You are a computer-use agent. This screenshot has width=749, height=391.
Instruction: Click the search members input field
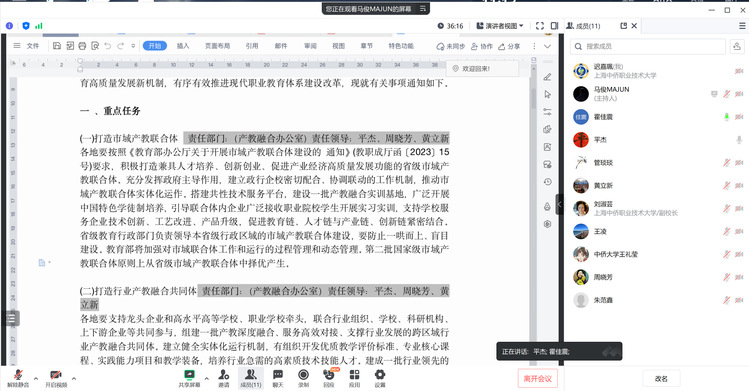(x=648, y=46)
